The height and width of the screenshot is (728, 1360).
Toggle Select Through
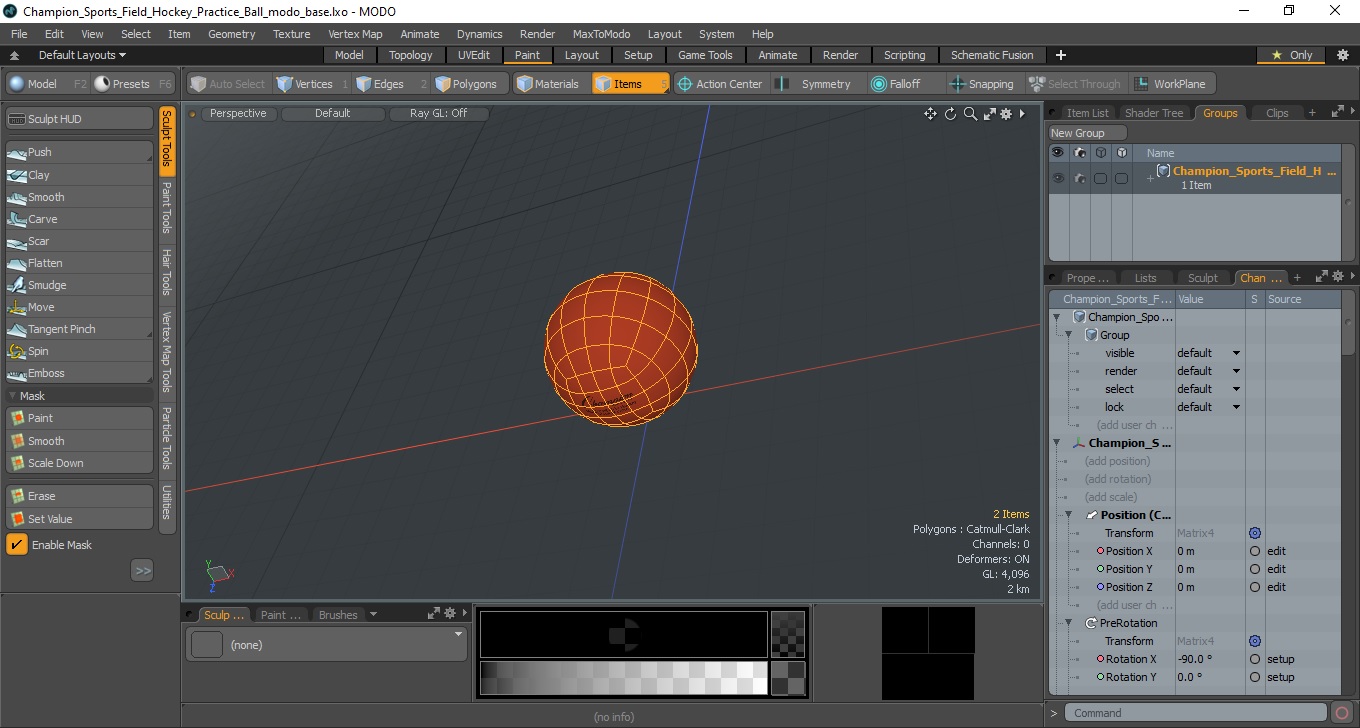coord(1075,84)
